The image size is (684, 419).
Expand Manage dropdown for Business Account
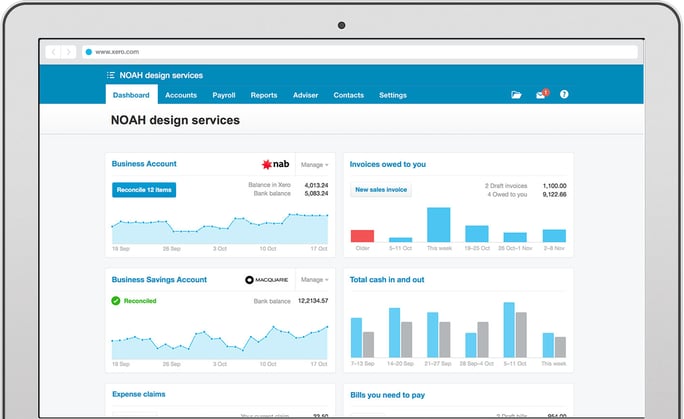pos(315,165)
